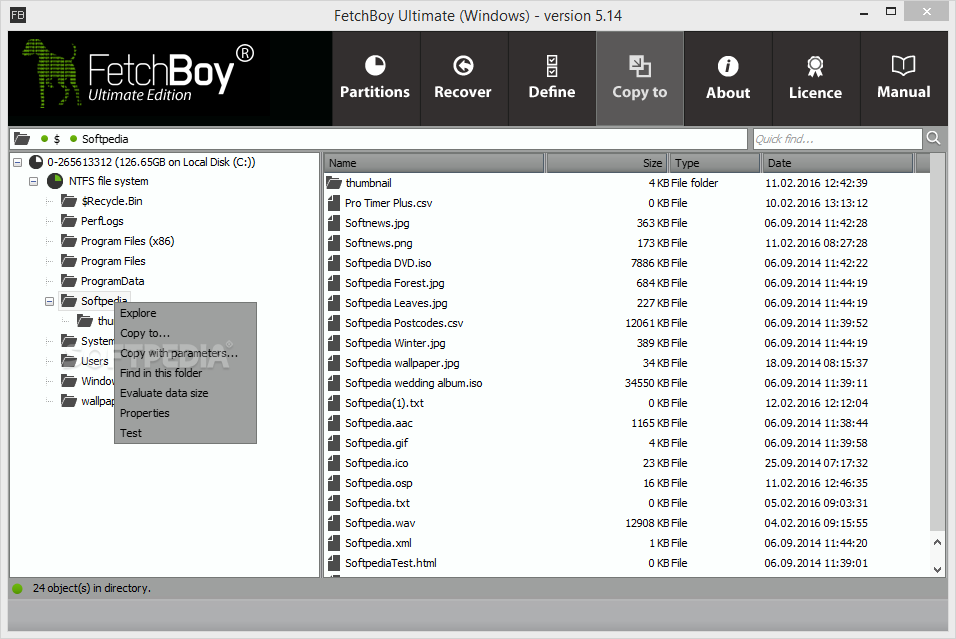Collapse the NTFS file system node
This screenshot has height=639, width=956.
pyautogui.click(x=34, y=181)
